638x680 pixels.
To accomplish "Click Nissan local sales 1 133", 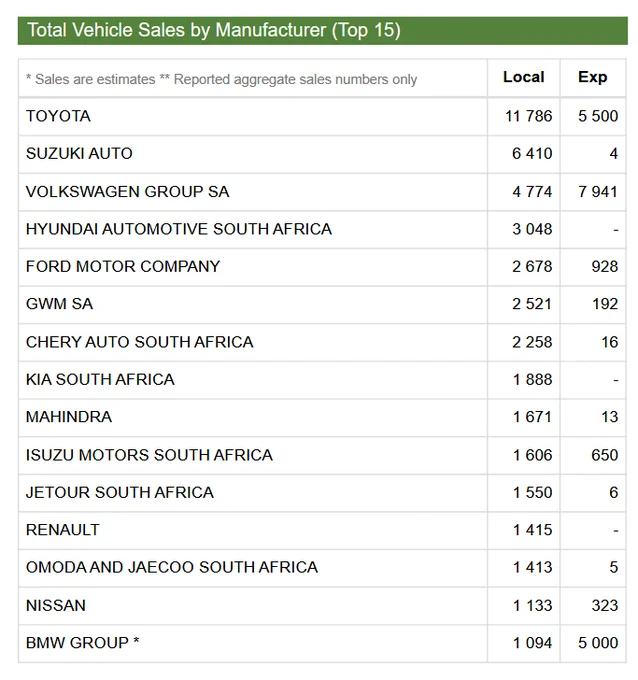I will click(x=532, y=605).
